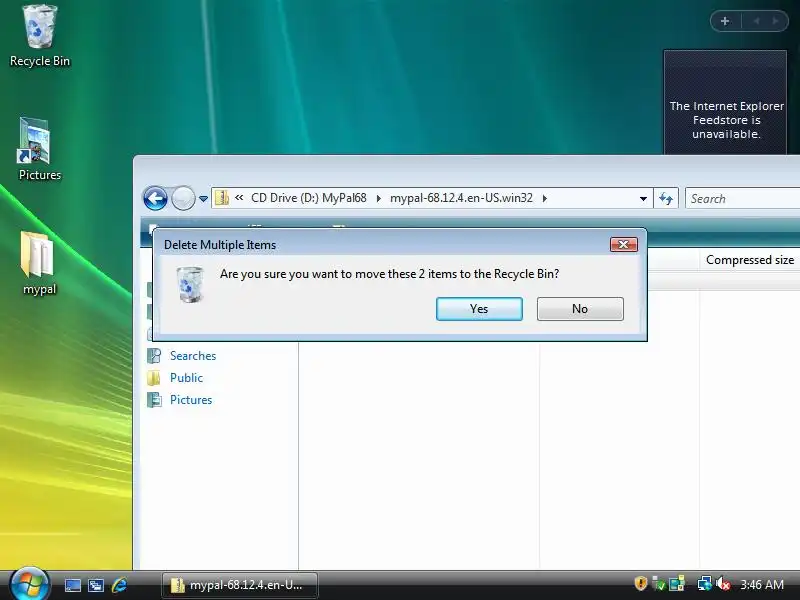Click the sidebar previous gadgets arrow
The image size is (800, 600).
pos(756,21)
